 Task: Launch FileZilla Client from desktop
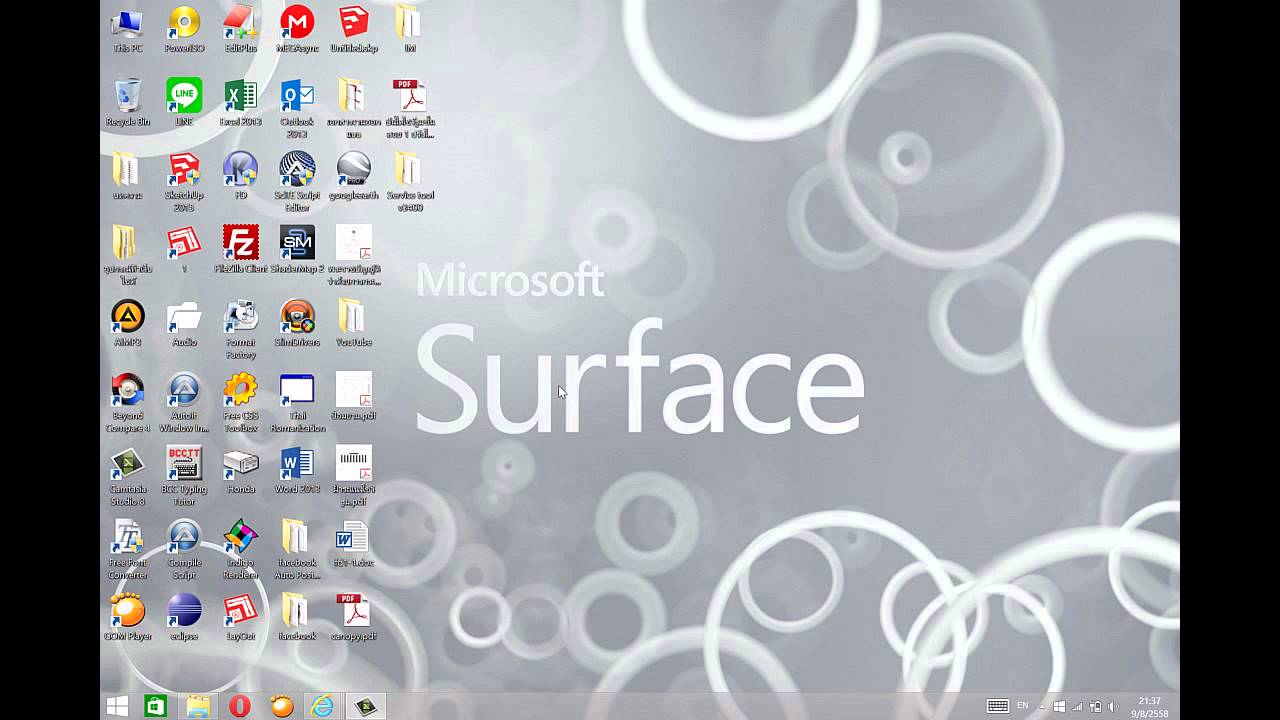click(x=241, y=249)
